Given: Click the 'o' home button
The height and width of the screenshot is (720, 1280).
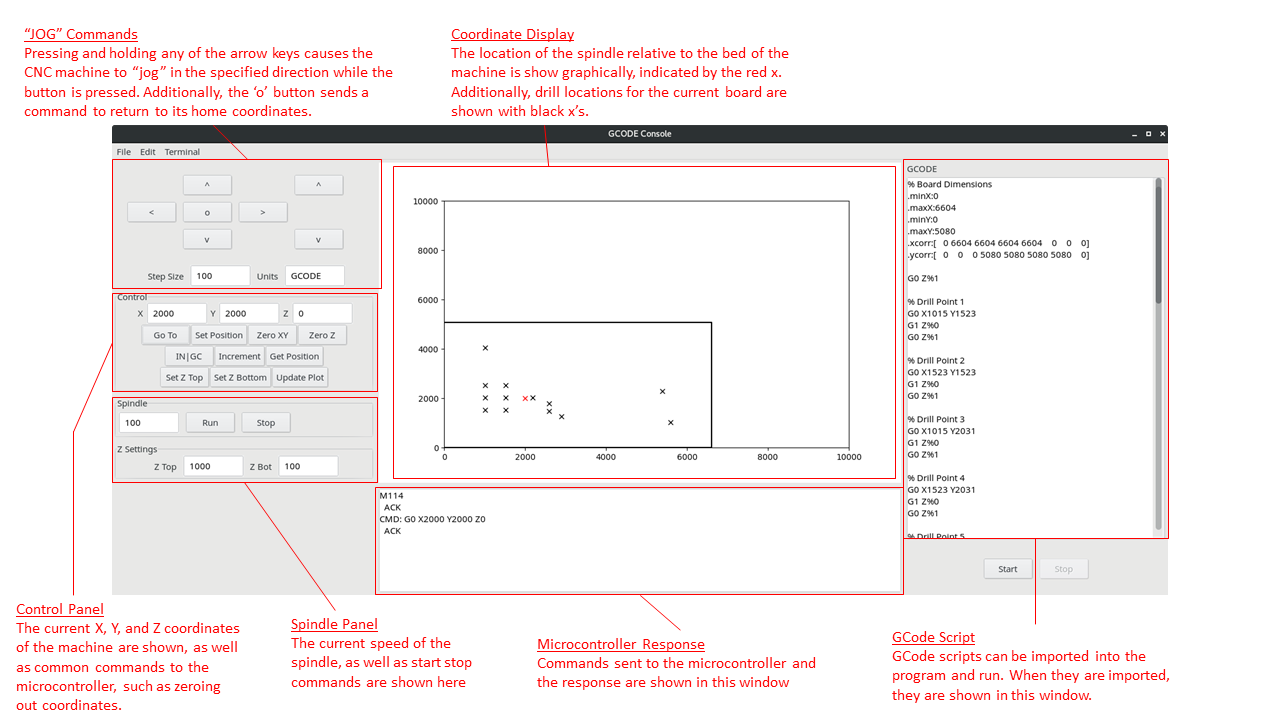Looking at the screenshot, I should pos(208,212).
